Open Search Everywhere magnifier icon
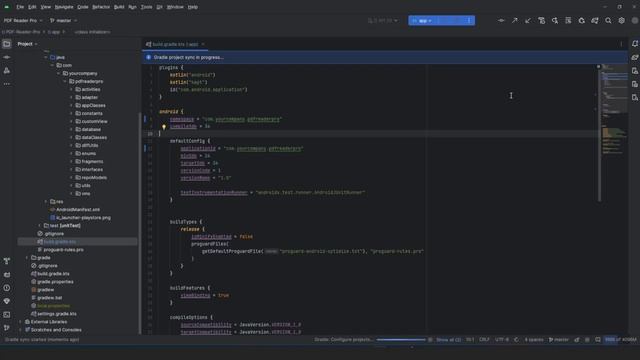The image size is (640, 360). (608, 20)
